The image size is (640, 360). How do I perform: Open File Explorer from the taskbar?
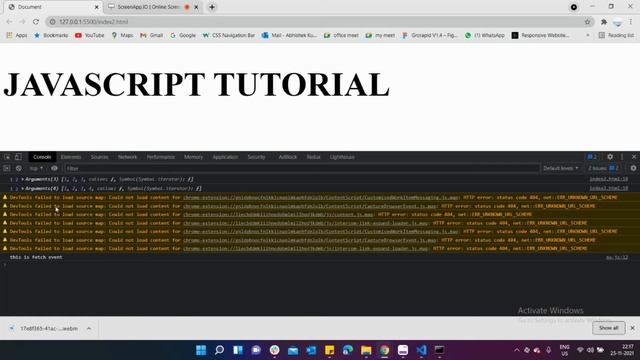click(366, 350)
